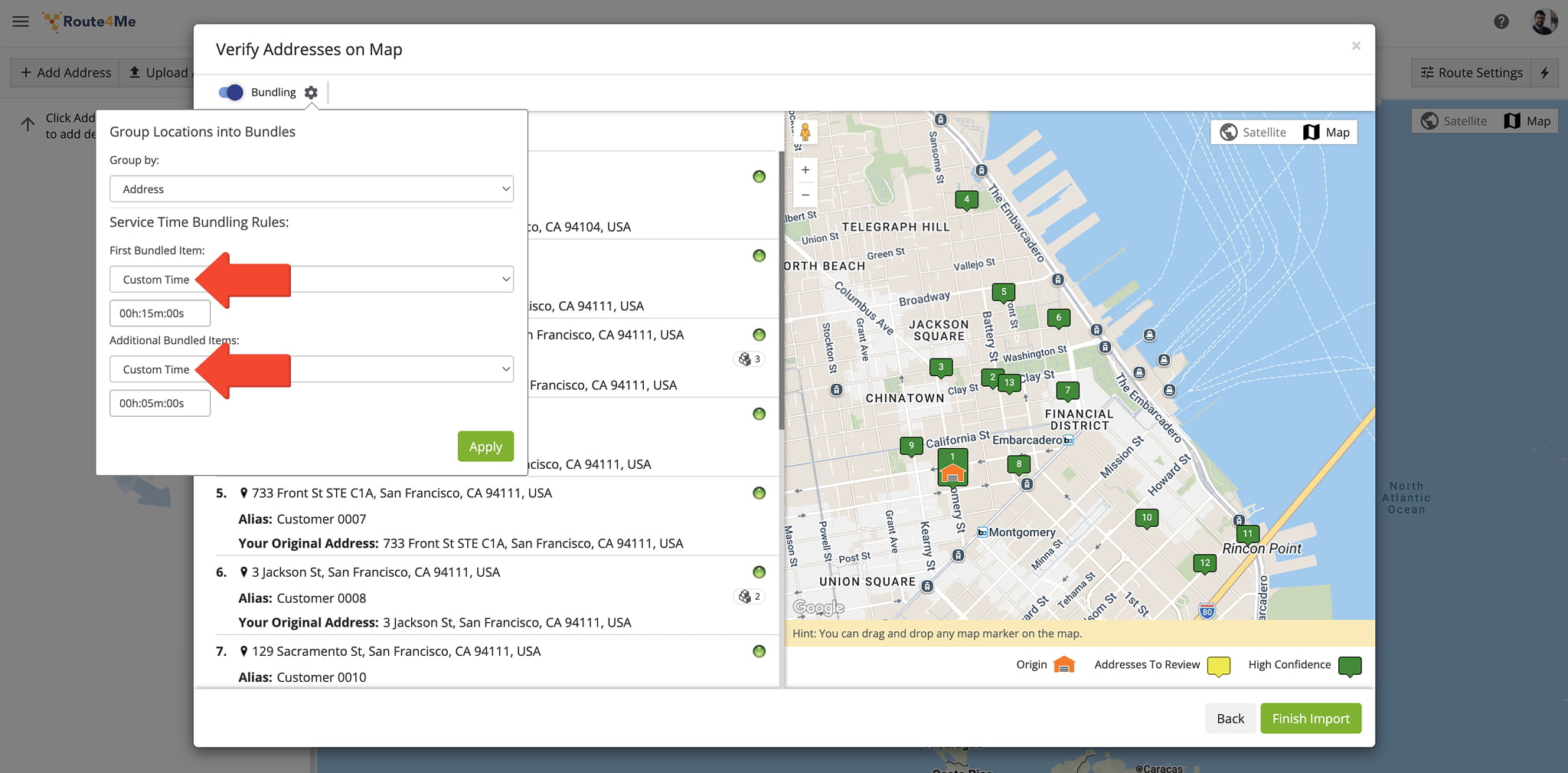The width and height of the screenshot is (1568, 773).
Task: Select map marker number 4
Action: coord(966,200)
